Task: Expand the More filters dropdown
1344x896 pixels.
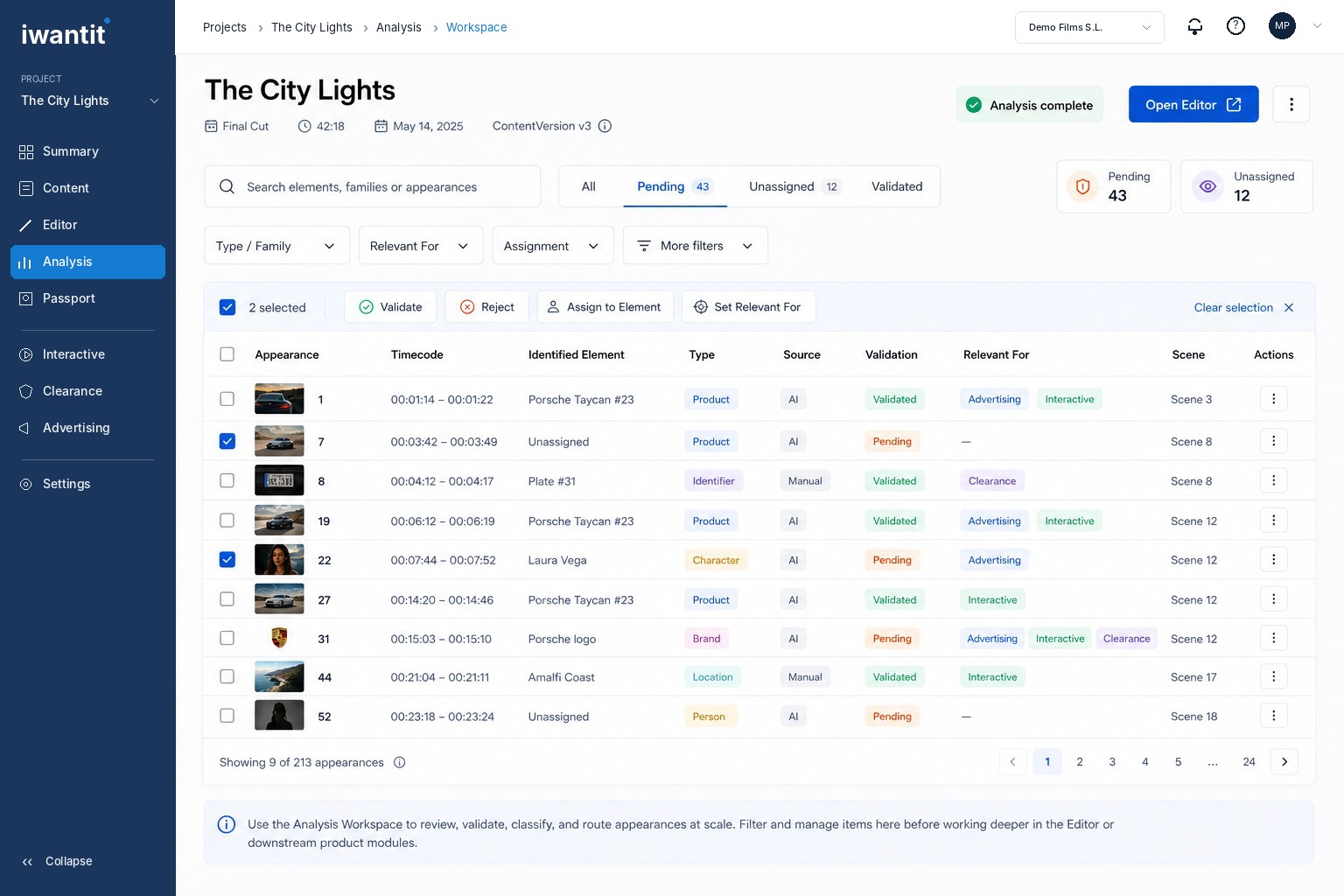Action: point(696,246)
